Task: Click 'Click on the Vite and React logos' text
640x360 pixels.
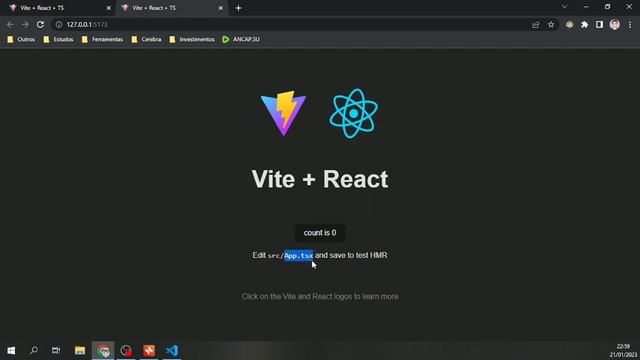Action: [x=320, y=296]
